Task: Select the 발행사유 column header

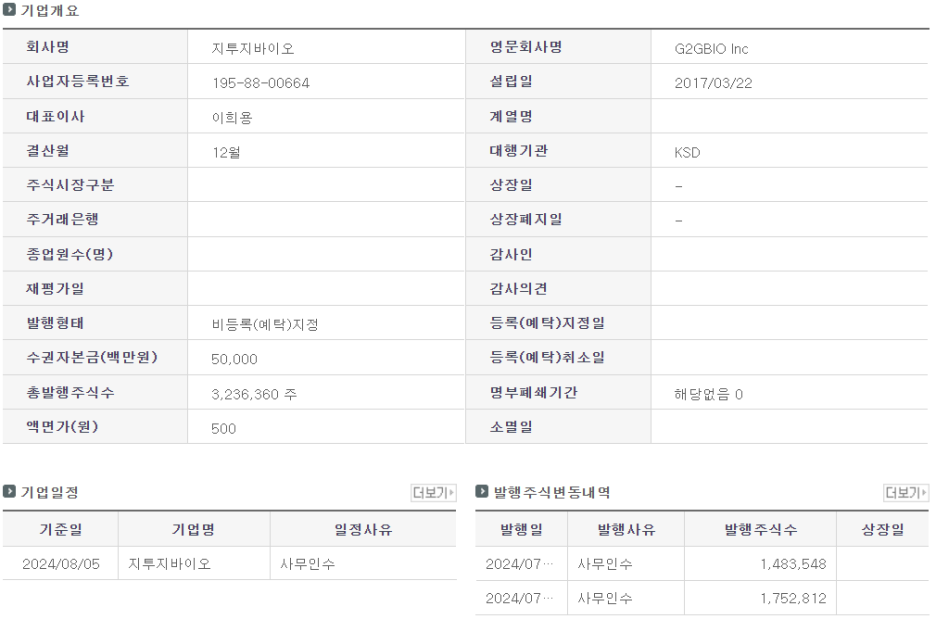Action: tap(626, 529)
